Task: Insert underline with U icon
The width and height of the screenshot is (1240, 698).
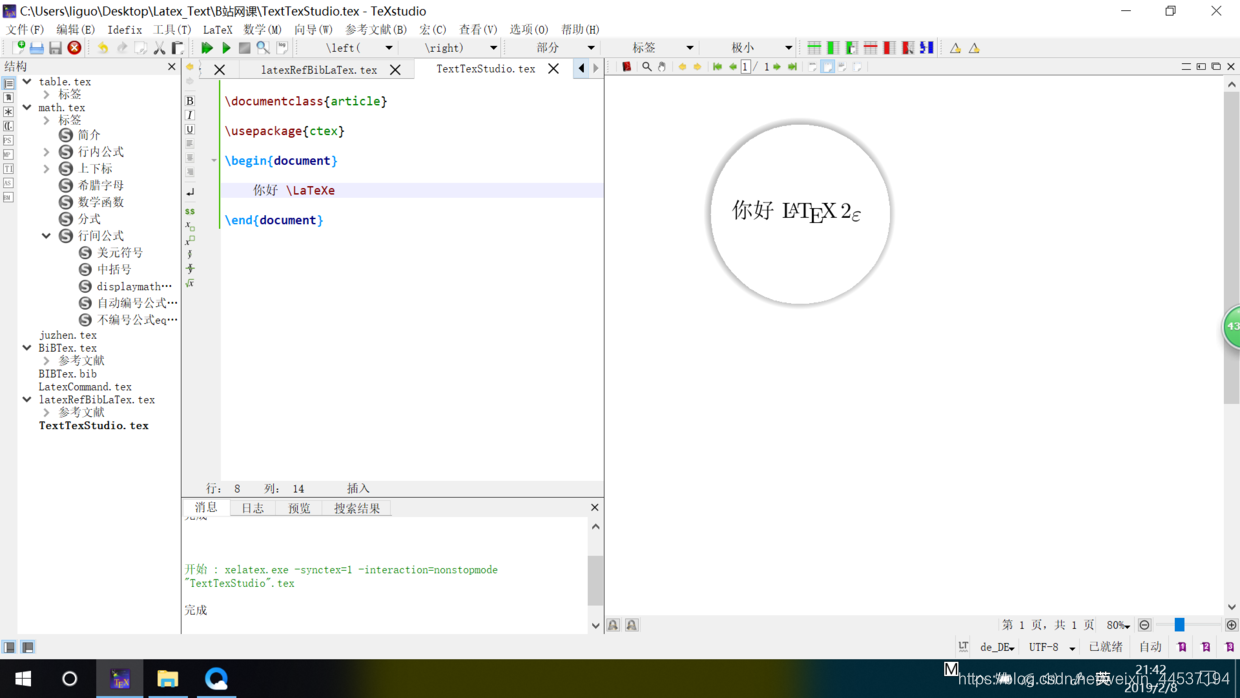Action: pyautogui.click(x=190, y=130)
